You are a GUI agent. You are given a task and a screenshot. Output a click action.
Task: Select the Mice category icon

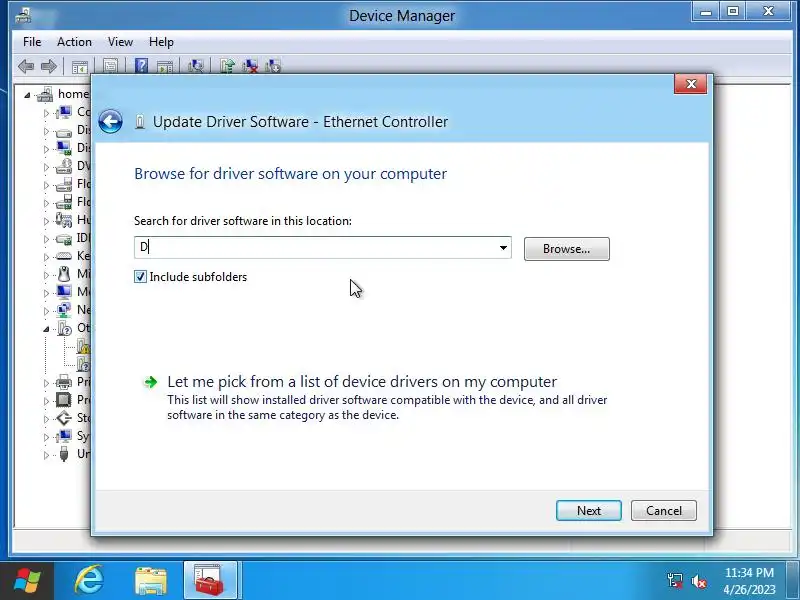64,274
